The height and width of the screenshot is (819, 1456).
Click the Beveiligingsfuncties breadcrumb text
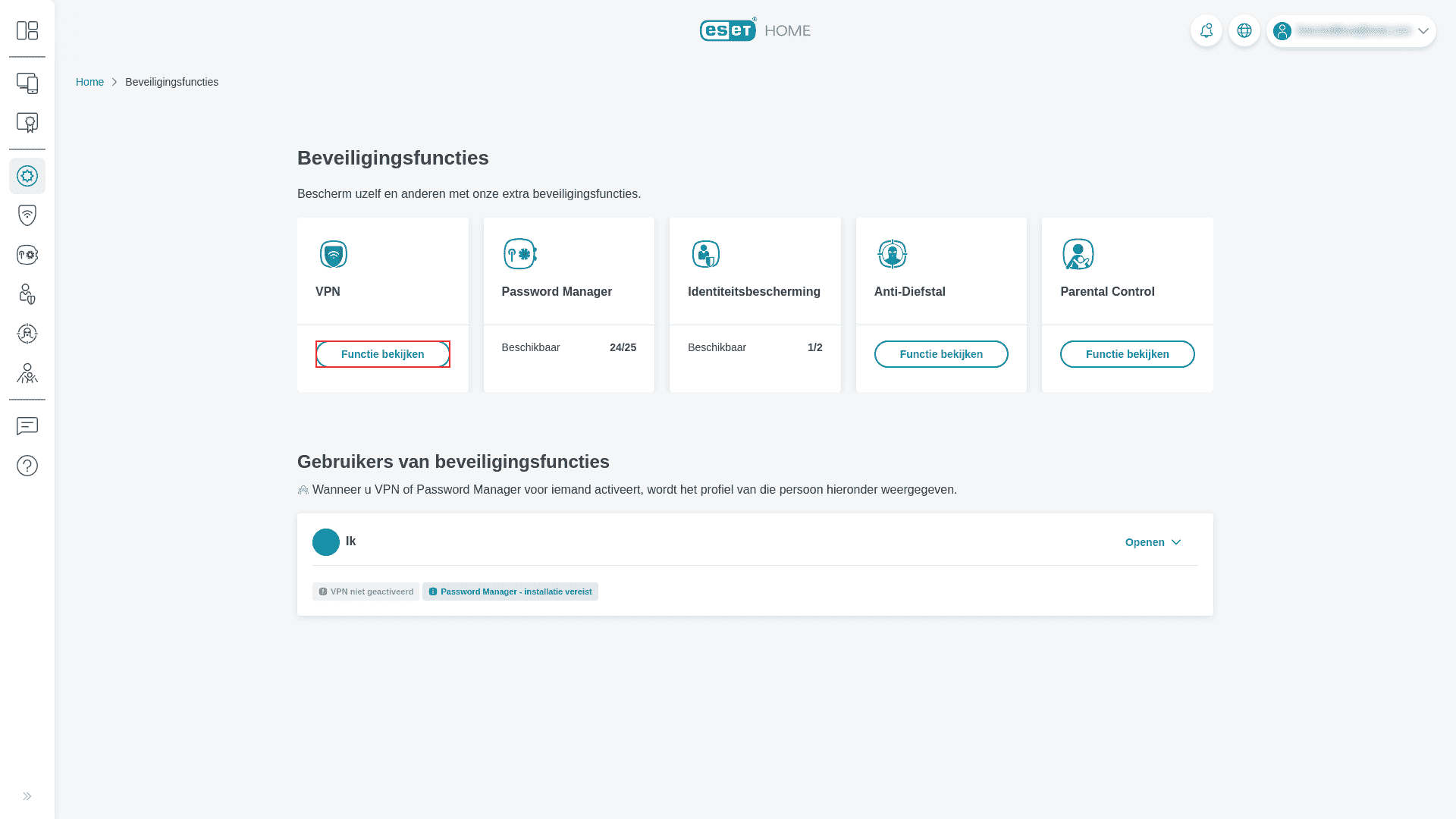click(171, 82)
